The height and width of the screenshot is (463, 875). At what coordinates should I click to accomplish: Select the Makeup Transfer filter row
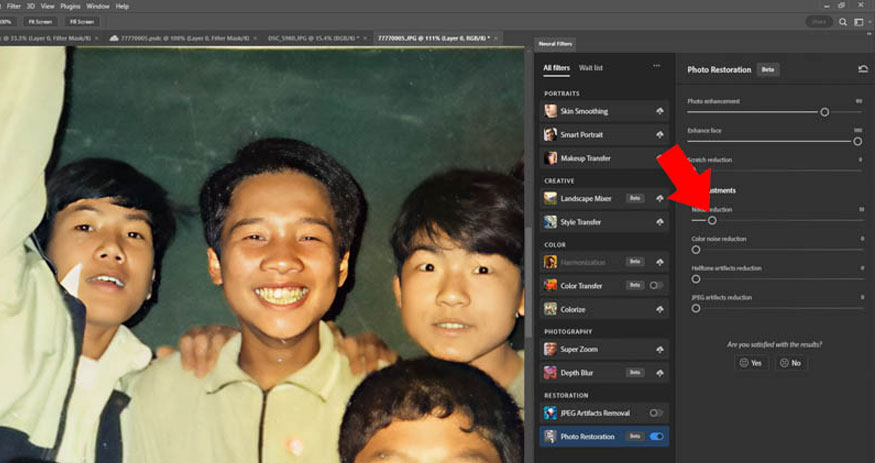604,158
